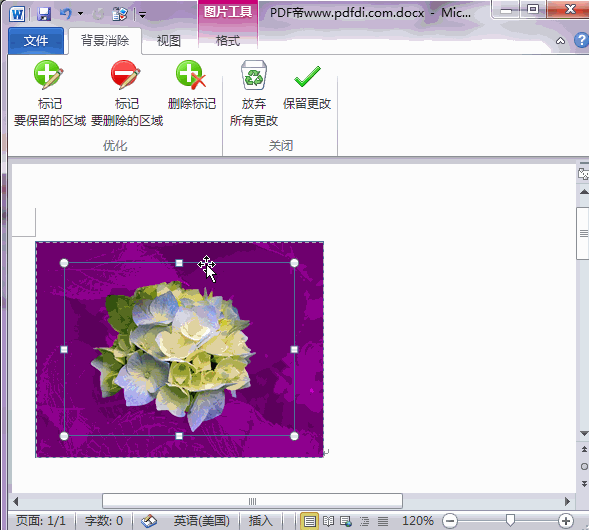
Task: Switch to the Format (格式) tab
Action: [228, 40]
